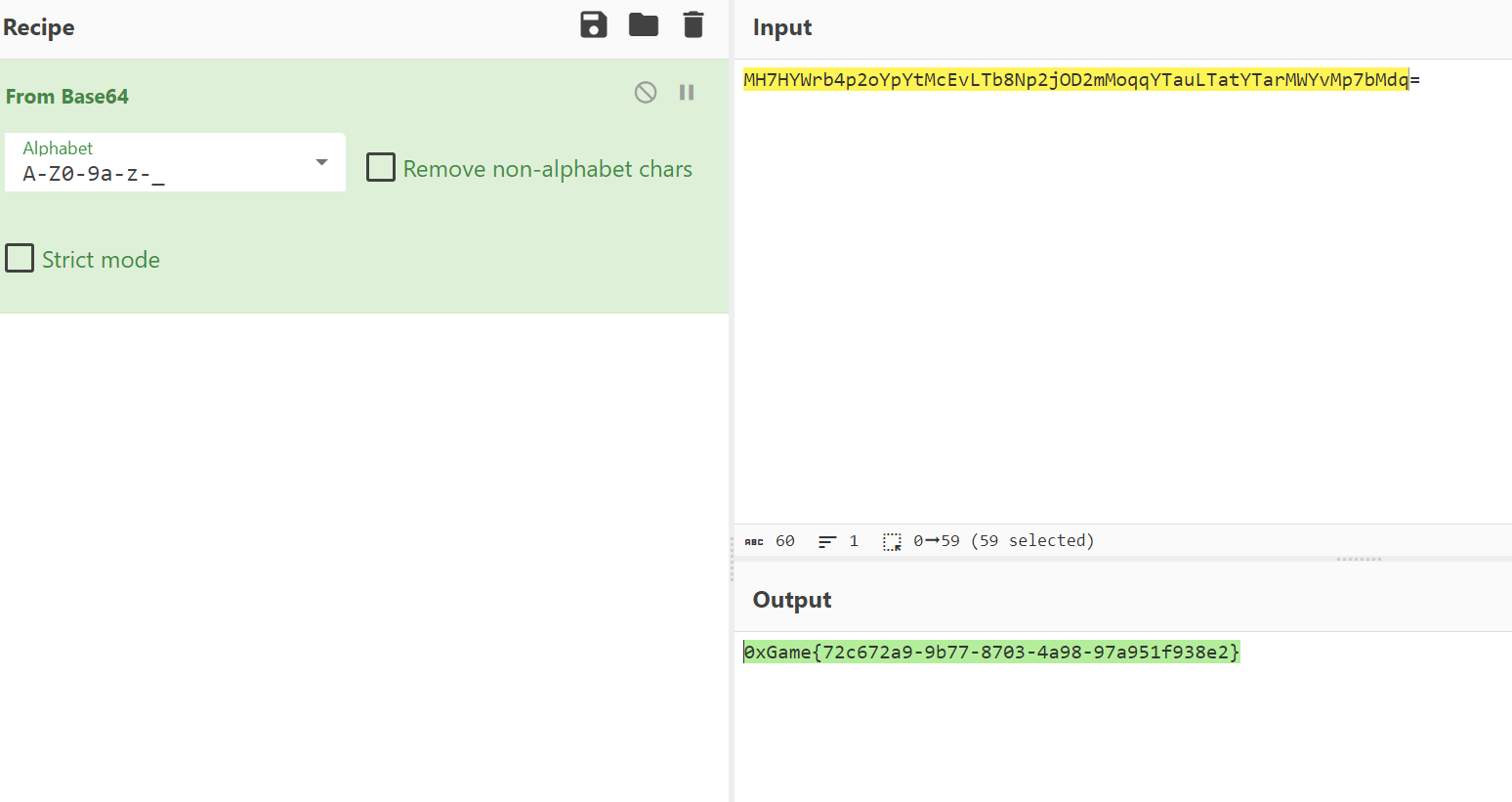Disable the From Base64 operation
Image resolution: width=1512 pixels, height=802 pixels.
[x=646, y=93]
